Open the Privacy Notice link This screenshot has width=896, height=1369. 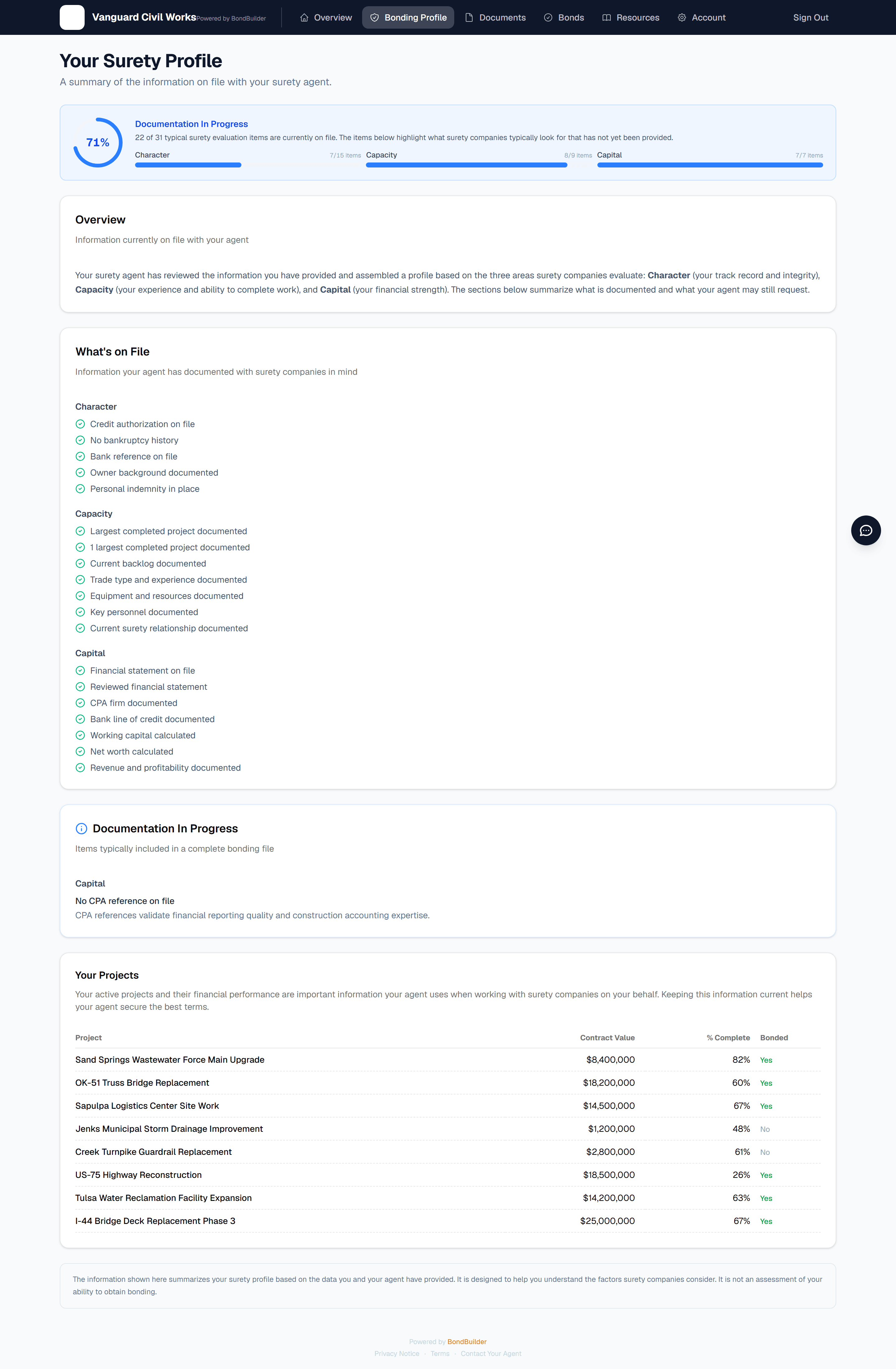397,1353
